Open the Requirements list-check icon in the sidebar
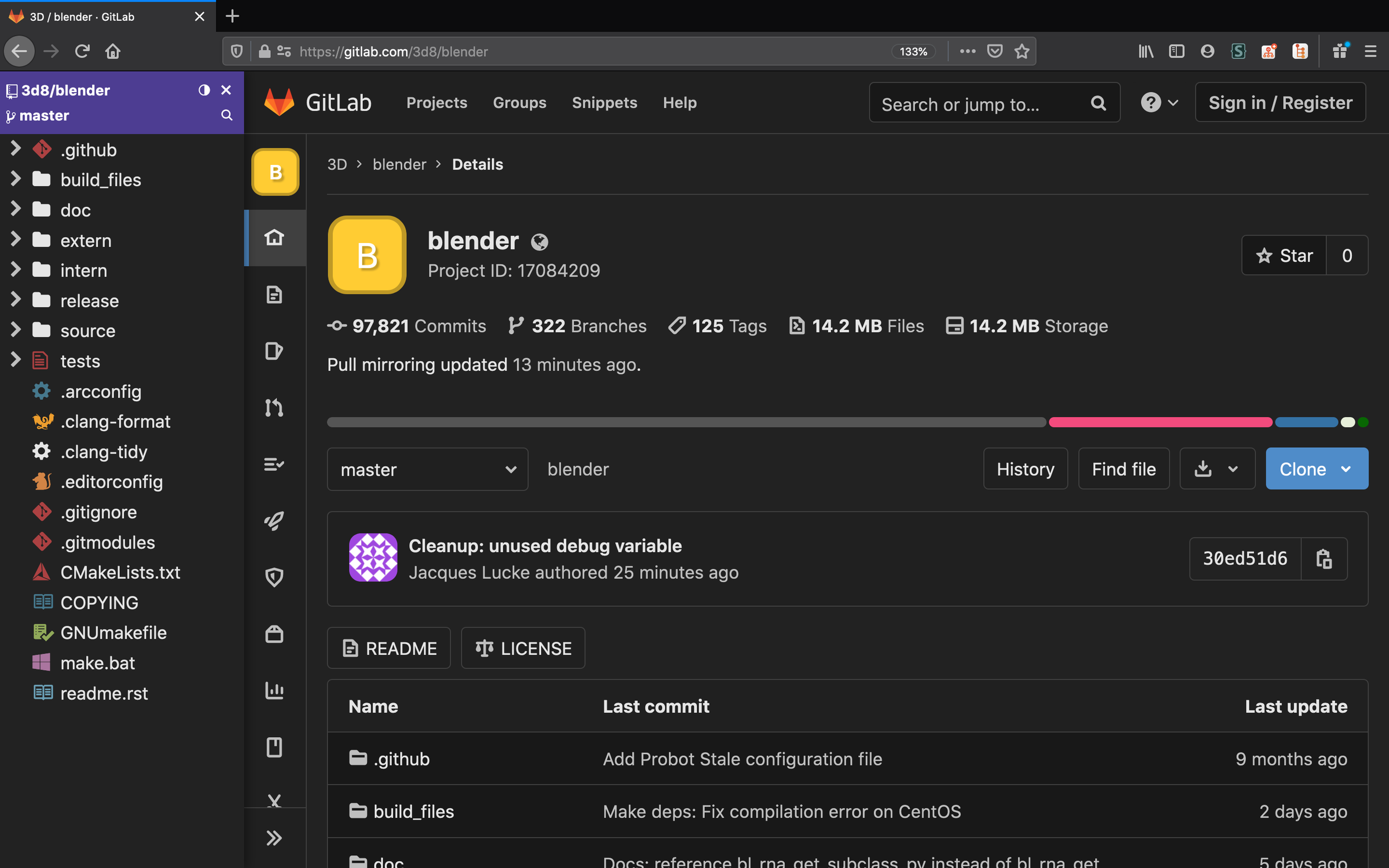Viewport: 1389px width, 868px height. click(x=274, y=464)
